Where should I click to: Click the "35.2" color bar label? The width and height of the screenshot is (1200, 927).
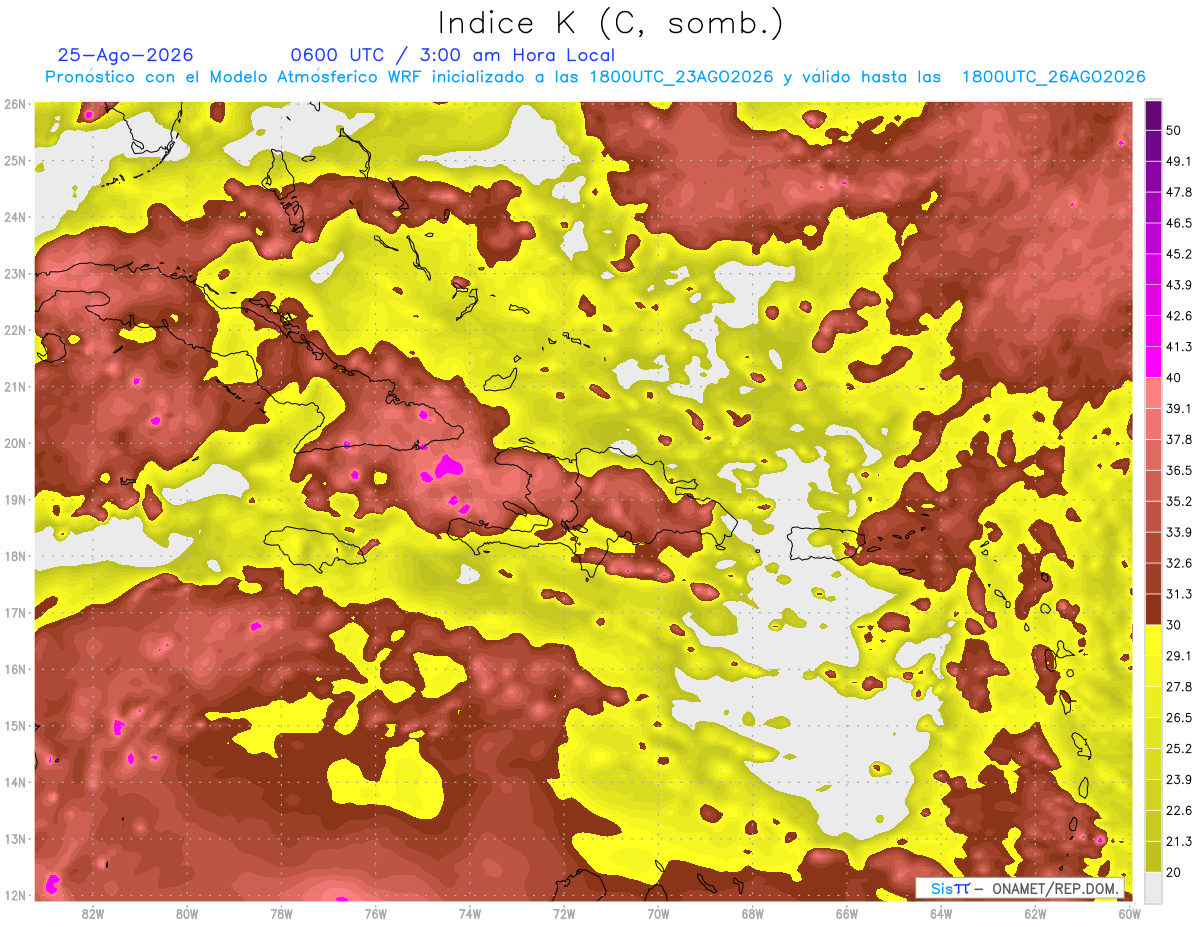coord(1179,501)
